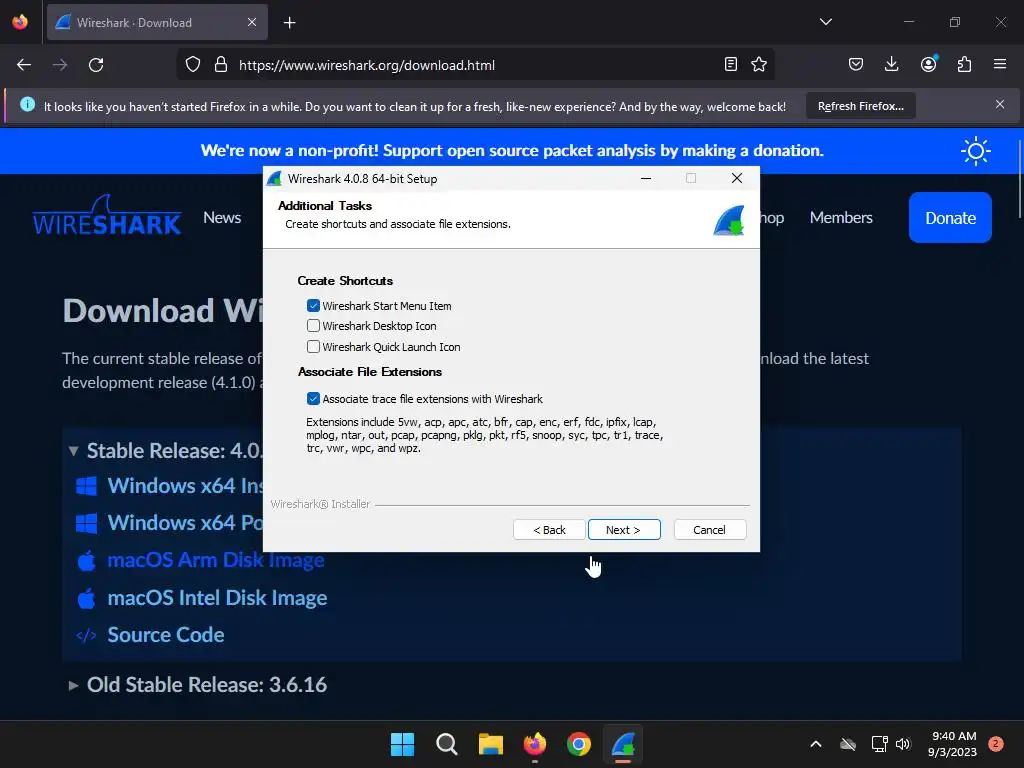Click the page vertical scrollbar

(x=1019, y=181)
